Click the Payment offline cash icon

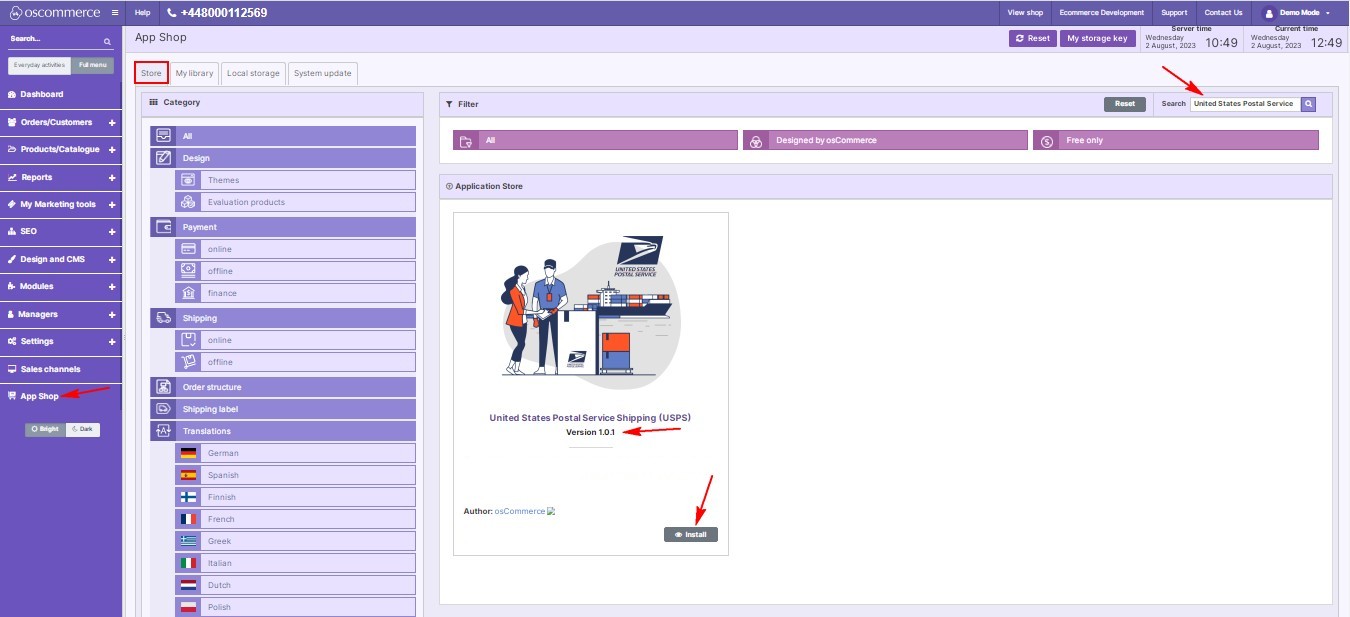tap(187, 271)
